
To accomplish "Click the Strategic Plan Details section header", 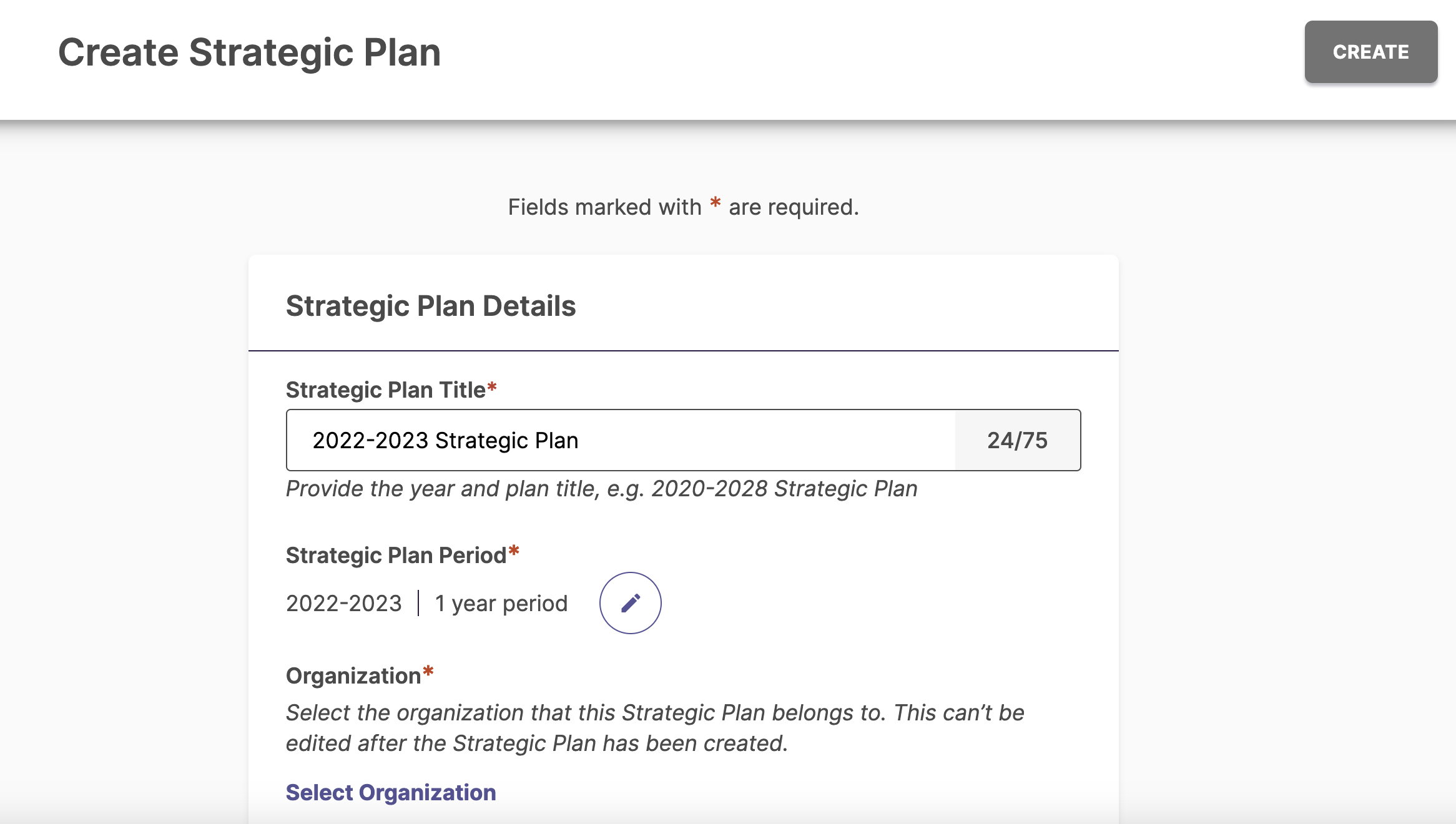I will (x=431, y=306).
